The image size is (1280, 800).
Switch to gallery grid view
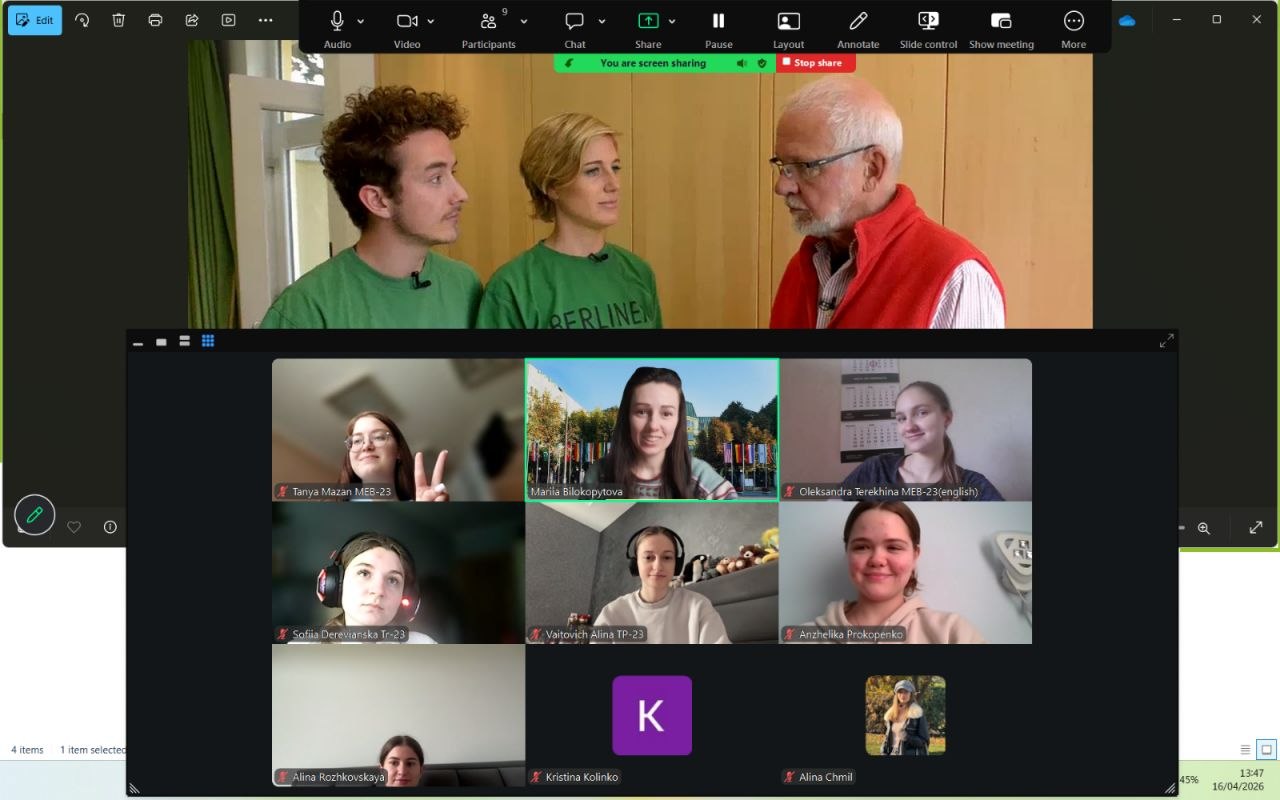point(208,341)
